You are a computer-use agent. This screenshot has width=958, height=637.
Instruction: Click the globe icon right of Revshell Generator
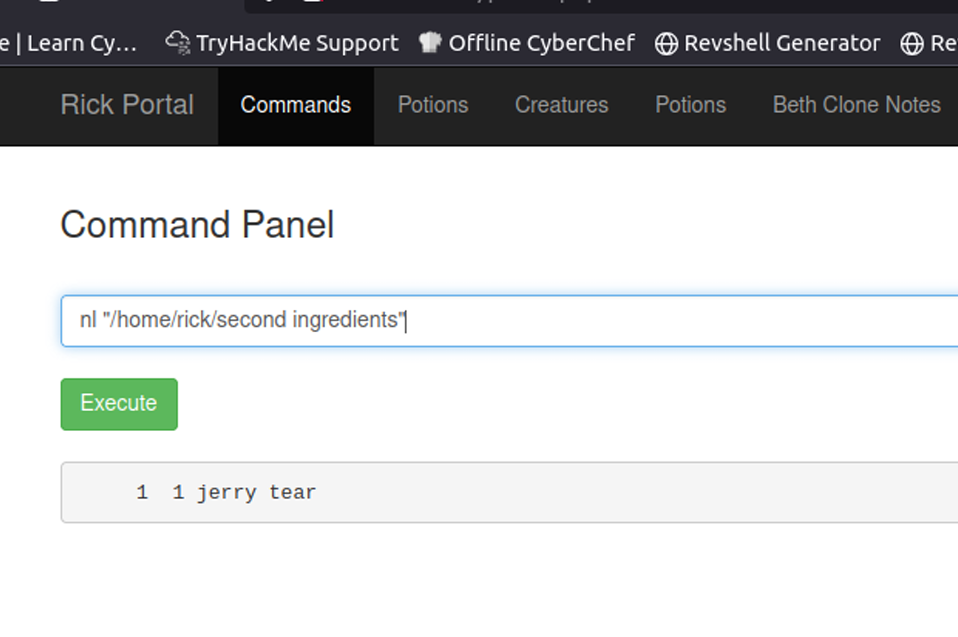911,43
